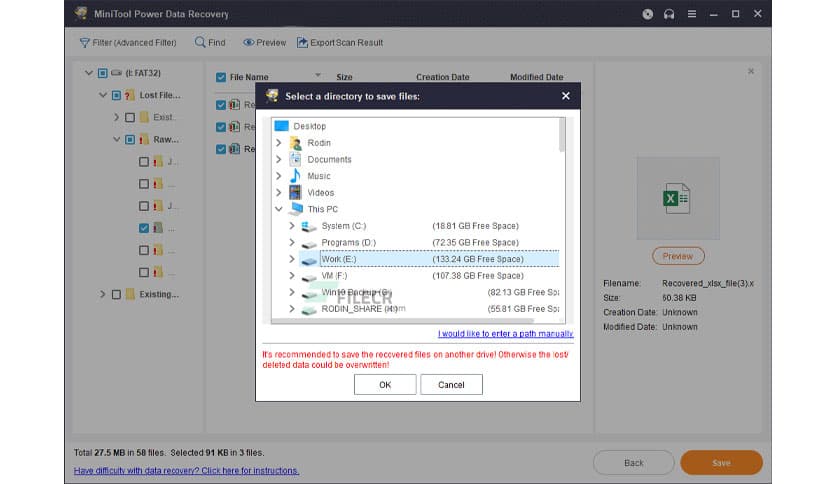Collapse the This PC node
836x484 pixels.
[278, 209]
